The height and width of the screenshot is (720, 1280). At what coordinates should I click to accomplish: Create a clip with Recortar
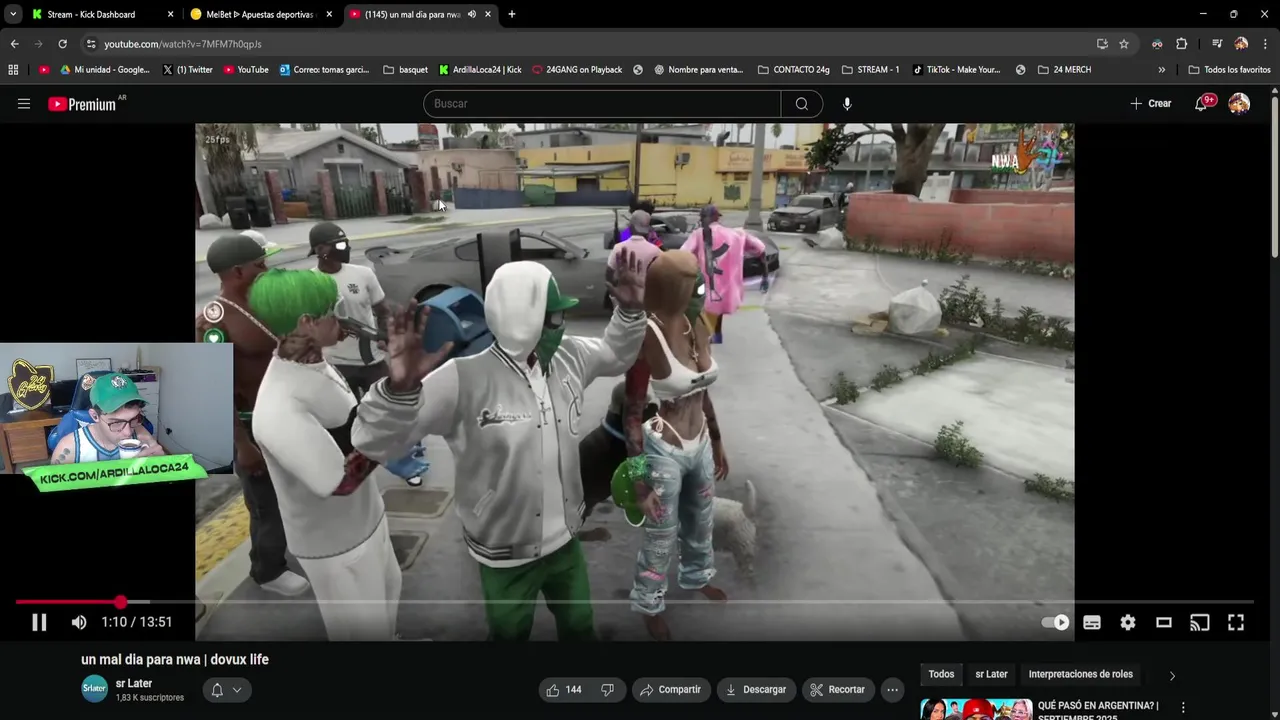point(837,690)
